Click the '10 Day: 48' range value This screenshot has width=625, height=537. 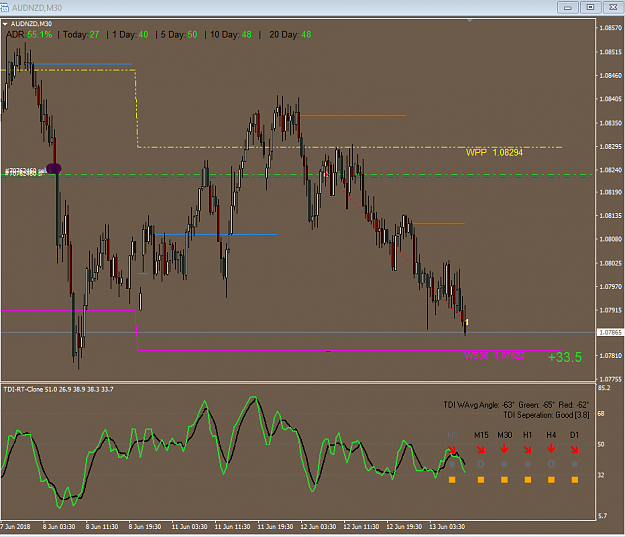[x=231, y=35]
